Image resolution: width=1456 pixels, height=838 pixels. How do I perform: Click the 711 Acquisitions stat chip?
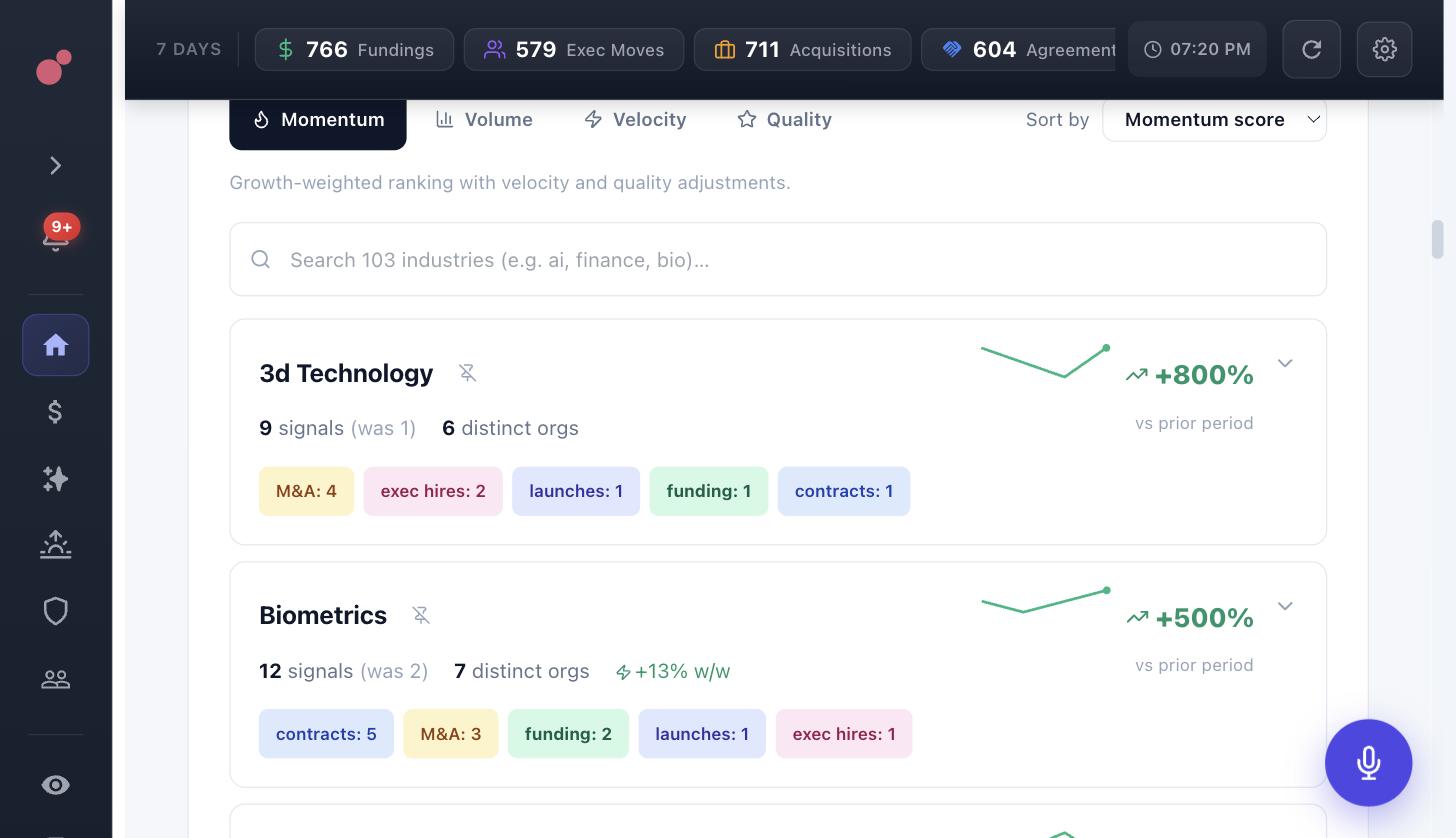[x=802, y=49]
